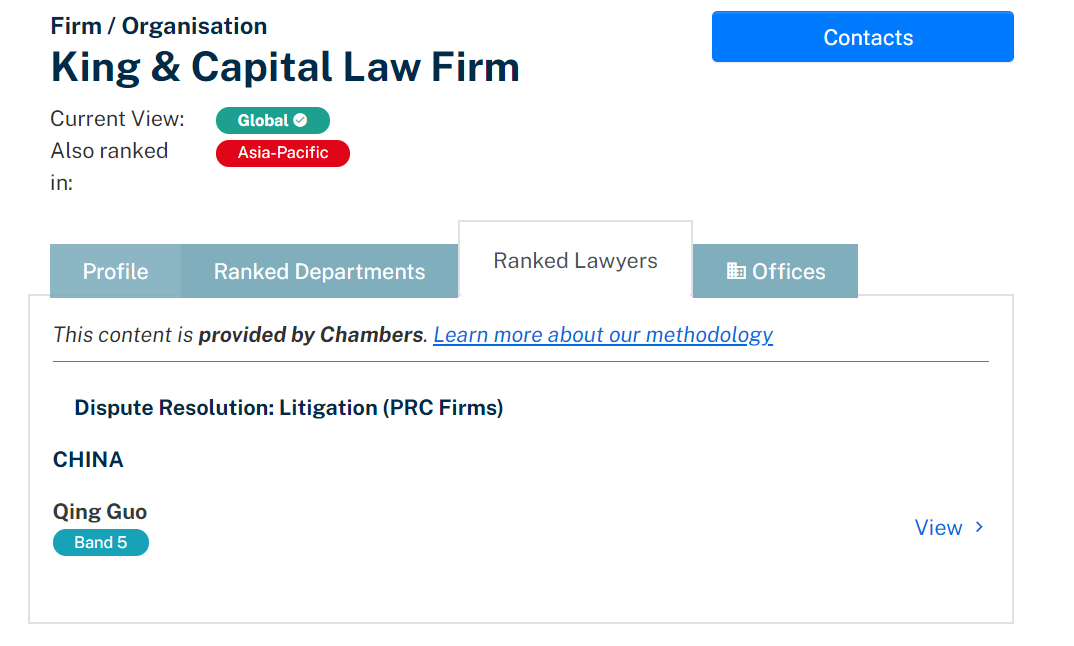This screenshot has height=646, width=1074.
Task: Click the King & Capital Law Firm heading
Action: tap(285, 67)
